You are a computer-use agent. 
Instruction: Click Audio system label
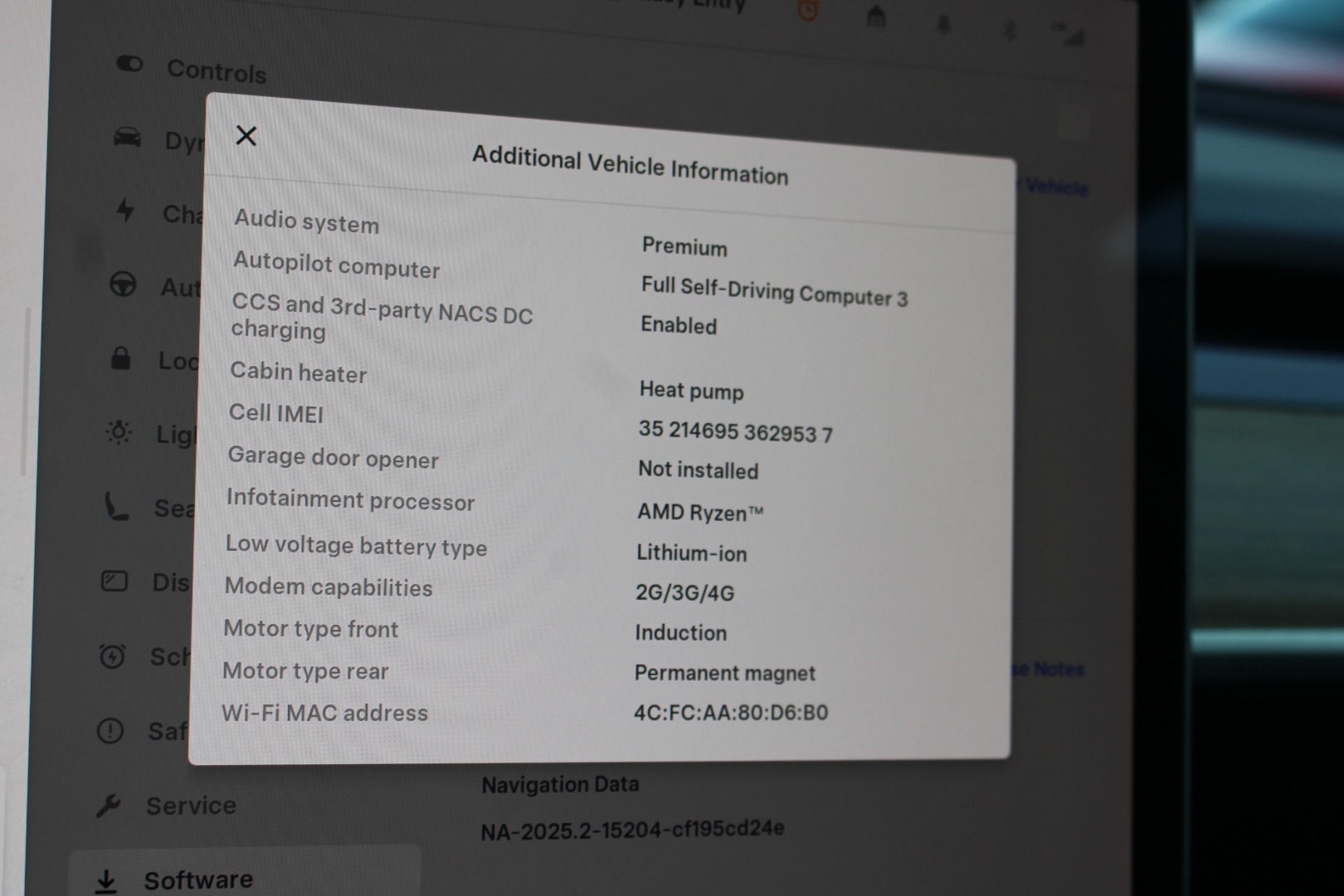point(306,222)
